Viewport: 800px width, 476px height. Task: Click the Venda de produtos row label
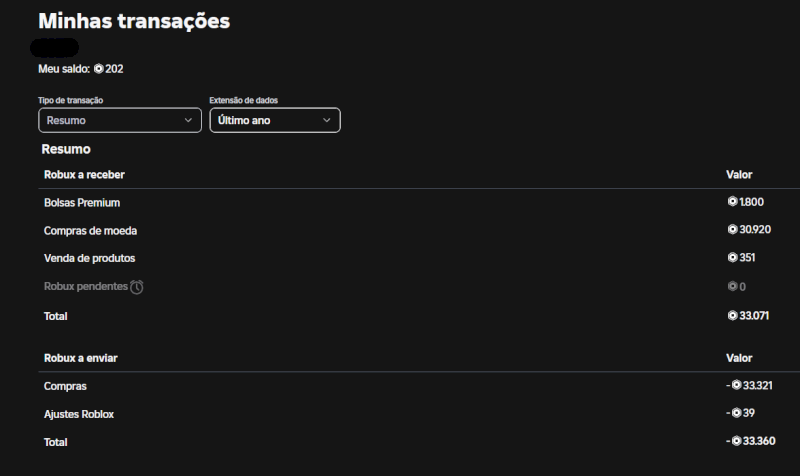coord(89,258)
